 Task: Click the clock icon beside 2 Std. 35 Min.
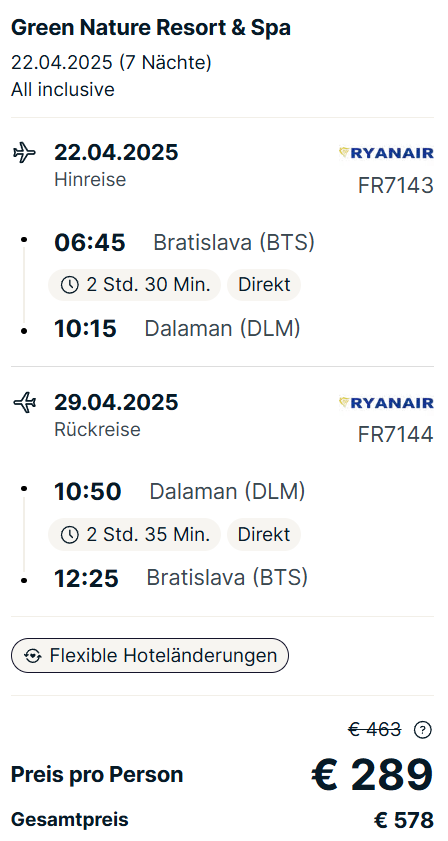tap(70, 535)
